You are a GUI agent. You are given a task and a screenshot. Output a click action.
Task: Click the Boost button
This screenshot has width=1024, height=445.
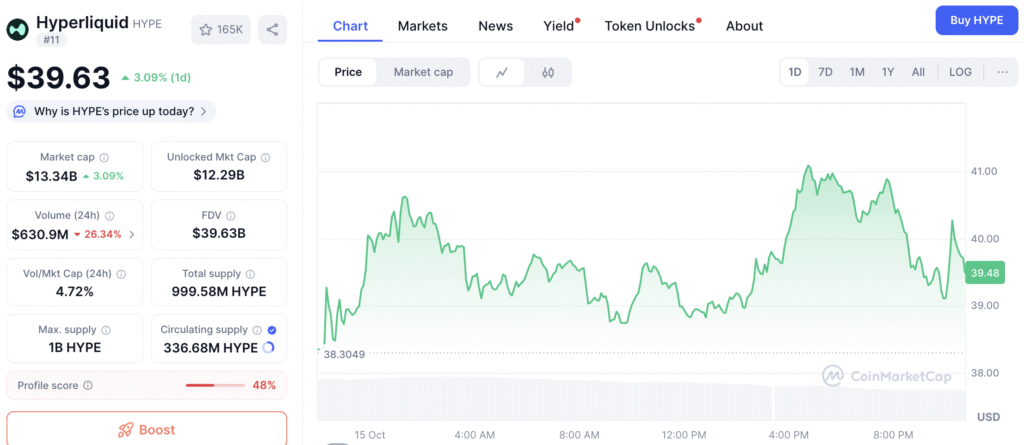point(147,429)
